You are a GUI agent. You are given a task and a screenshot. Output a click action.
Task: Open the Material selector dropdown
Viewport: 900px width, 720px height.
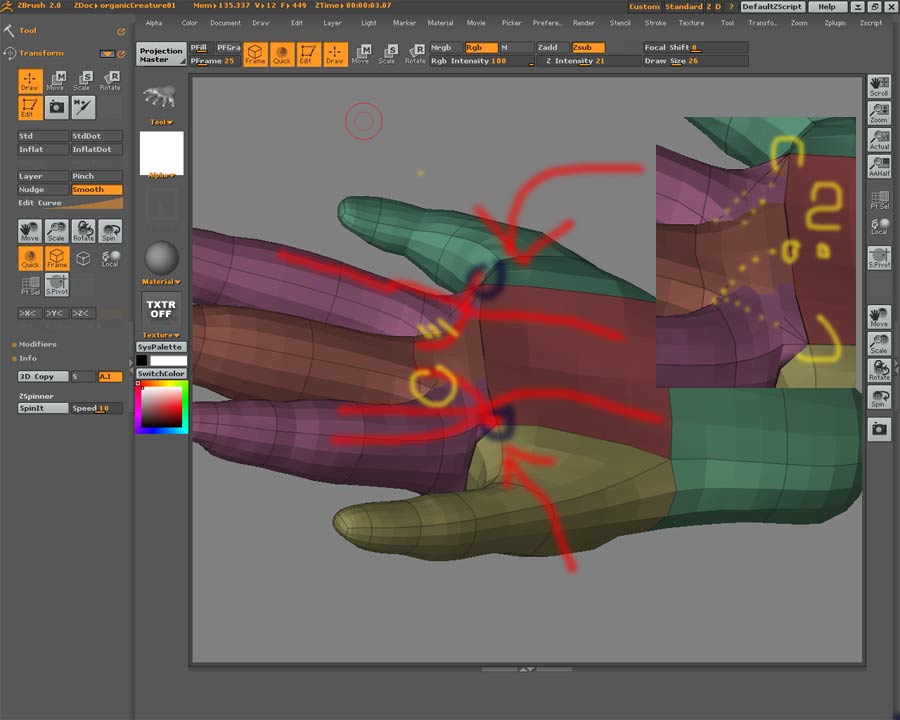tap(161, 282)
